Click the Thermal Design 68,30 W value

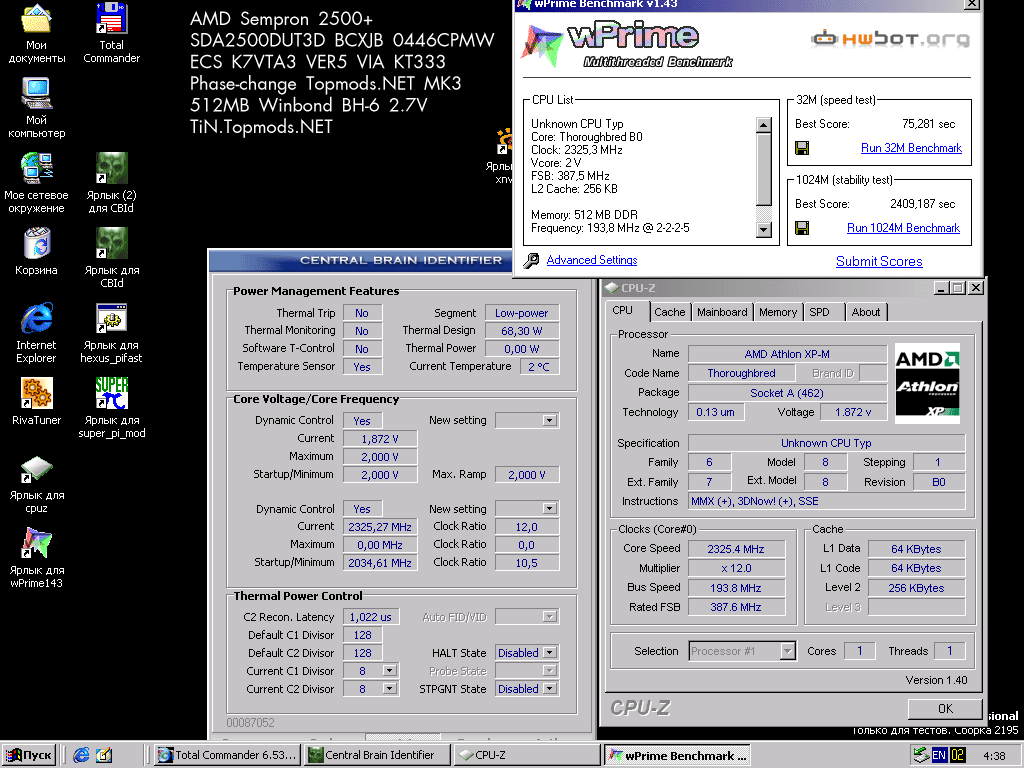[x=521, y=331]
